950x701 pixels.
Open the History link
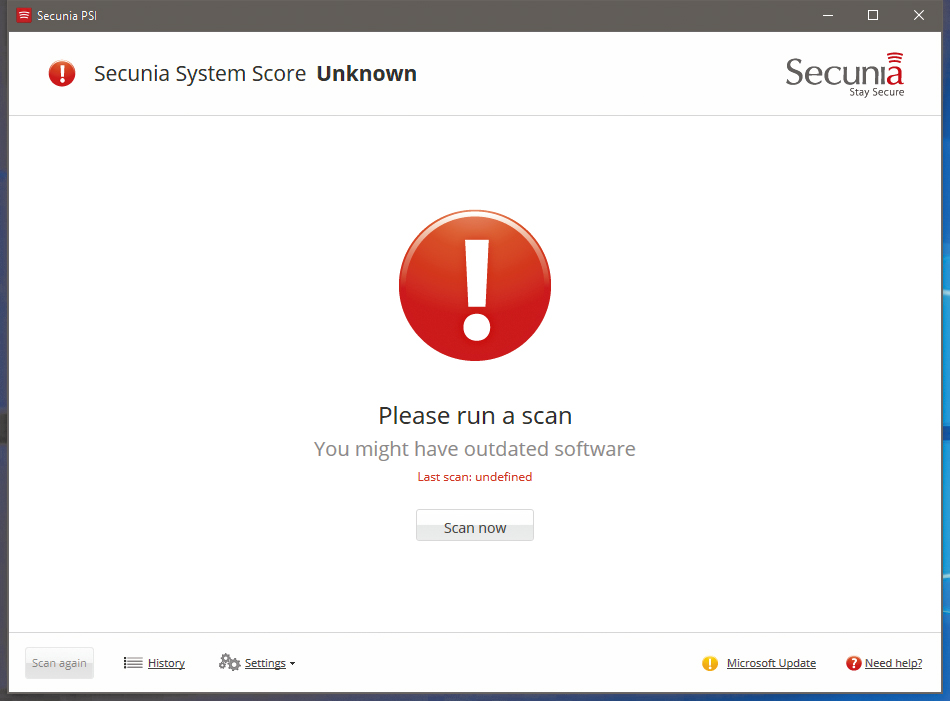pos(166,663)
